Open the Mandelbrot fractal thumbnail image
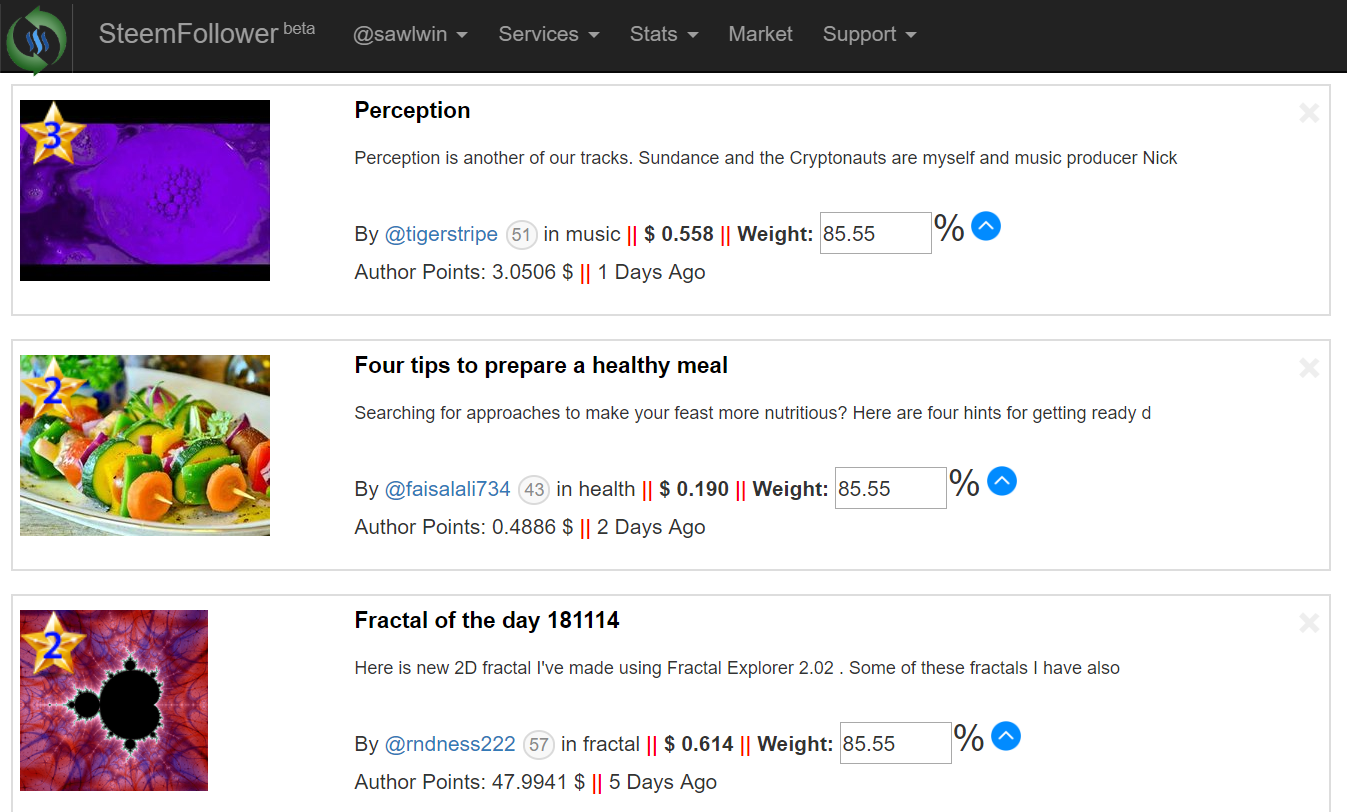1347x812 pixels. [114, 700]
